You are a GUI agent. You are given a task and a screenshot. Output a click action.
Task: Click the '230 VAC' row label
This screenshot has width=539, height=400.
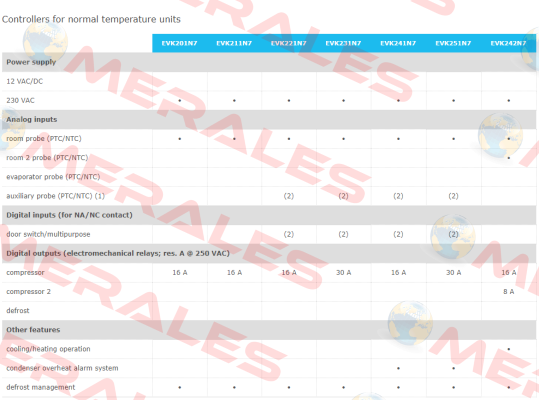click(21, 101)
